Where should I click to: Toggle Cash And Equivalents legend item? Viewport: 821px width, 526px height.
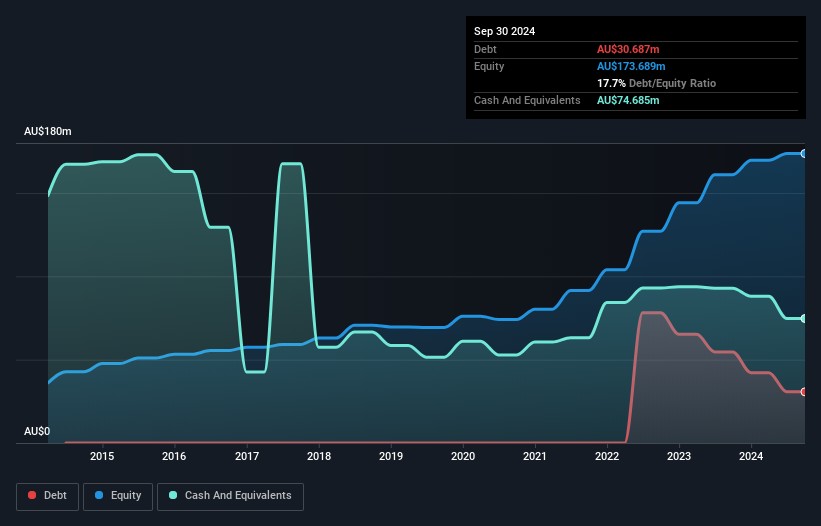[230, 496]
